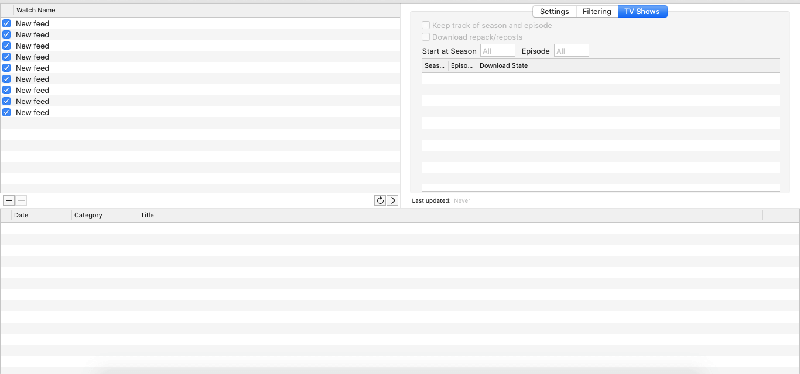Toggle 'Download repack/reposts' checkbox
800x374 pixels.
[x=426, y=37]
